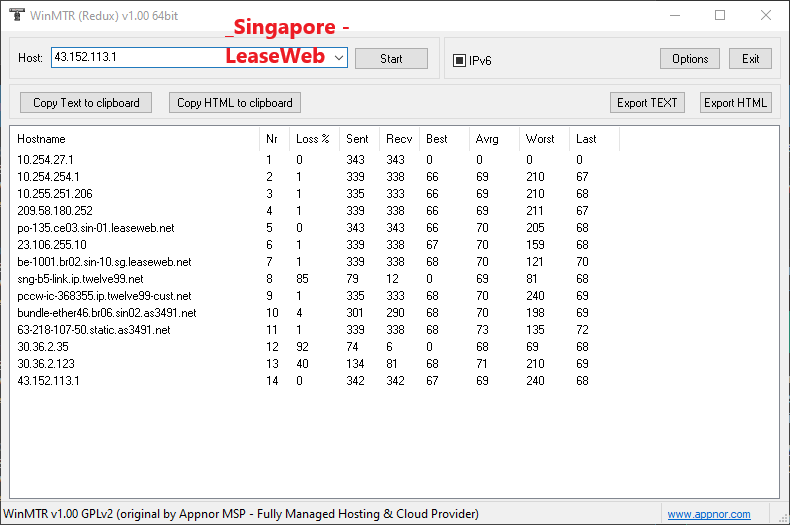The image size is (790, 525).
Task: Select 63-218-107-50.static.as3491.net row
Action: (x=315, y=330)
